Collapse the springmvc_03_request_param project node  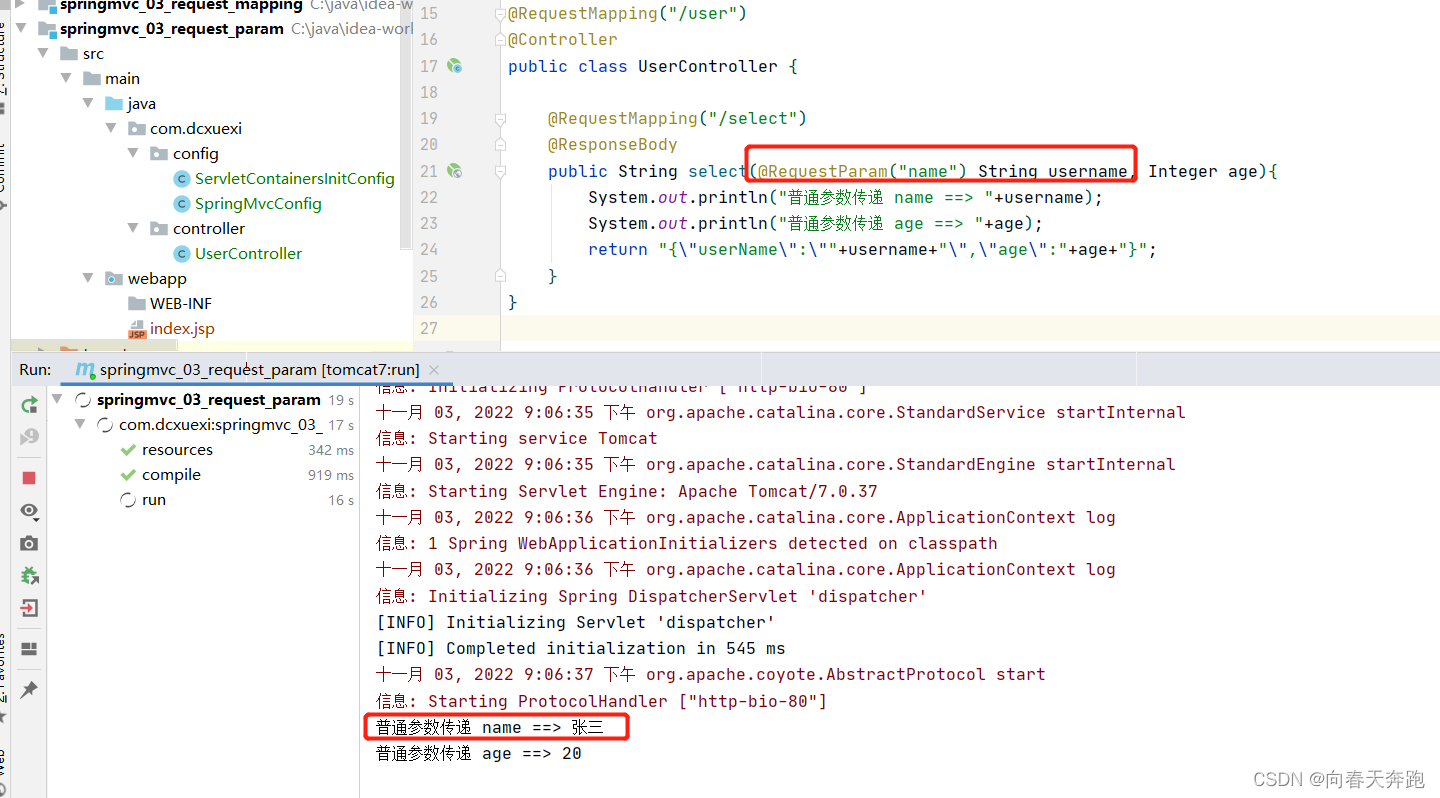(x=21, y=29)
